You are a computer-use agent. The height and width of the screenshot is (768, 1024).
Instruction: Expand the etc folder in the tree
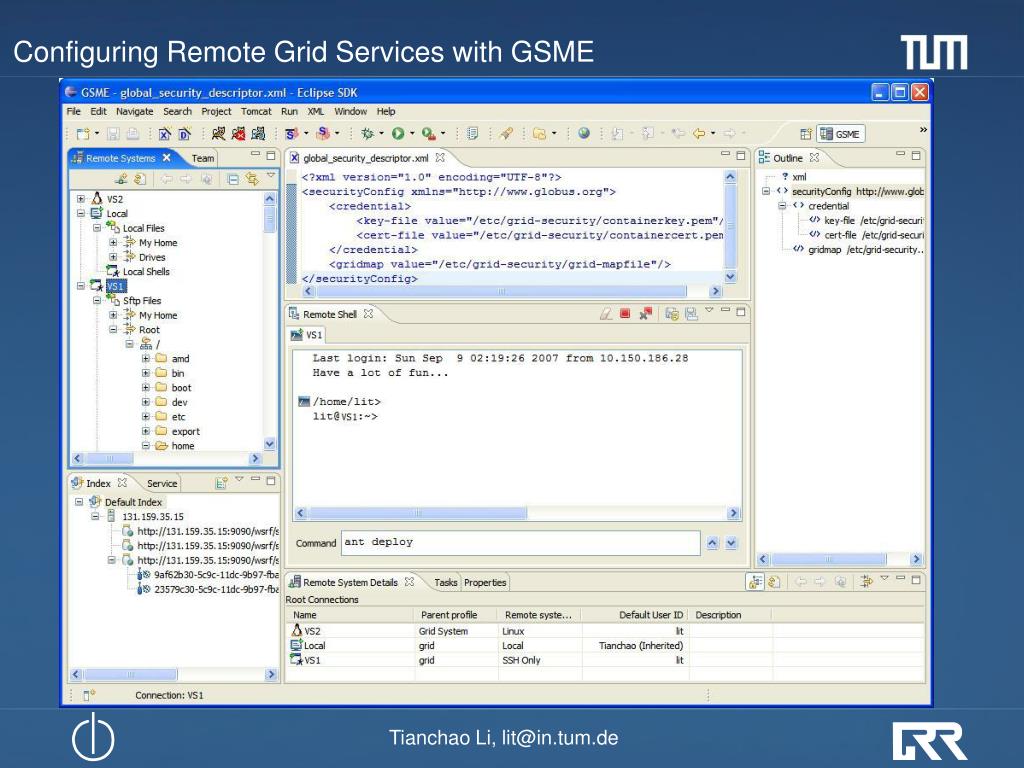coord(146,417)
